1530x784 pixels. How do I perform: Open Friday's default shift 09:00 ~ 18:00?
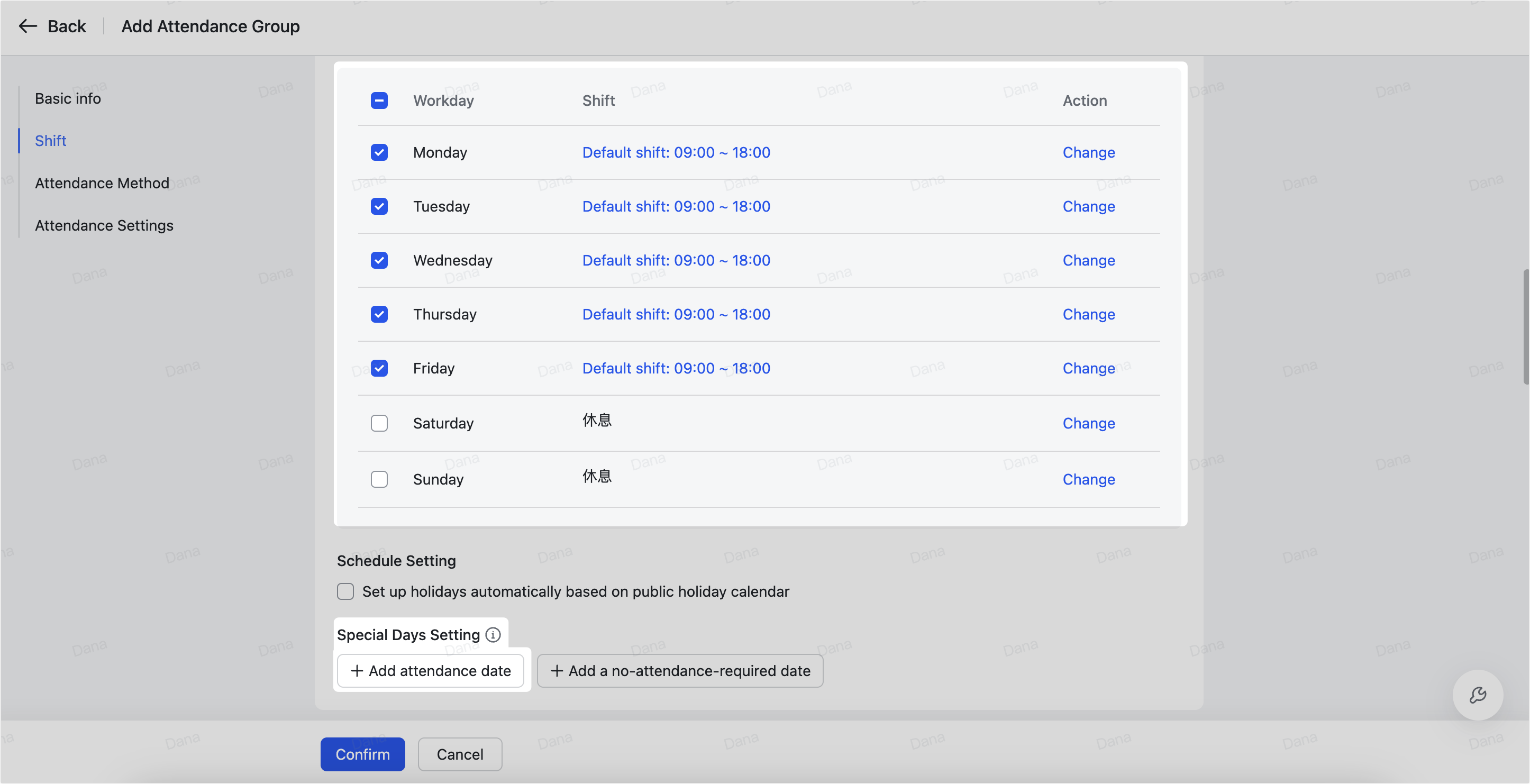click(676, 368)
